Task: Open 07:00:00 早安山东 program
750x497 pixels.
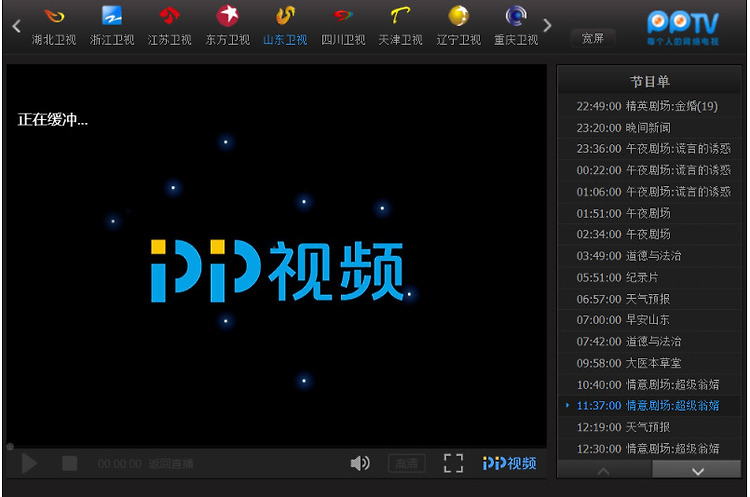Action: pos(649,320)
